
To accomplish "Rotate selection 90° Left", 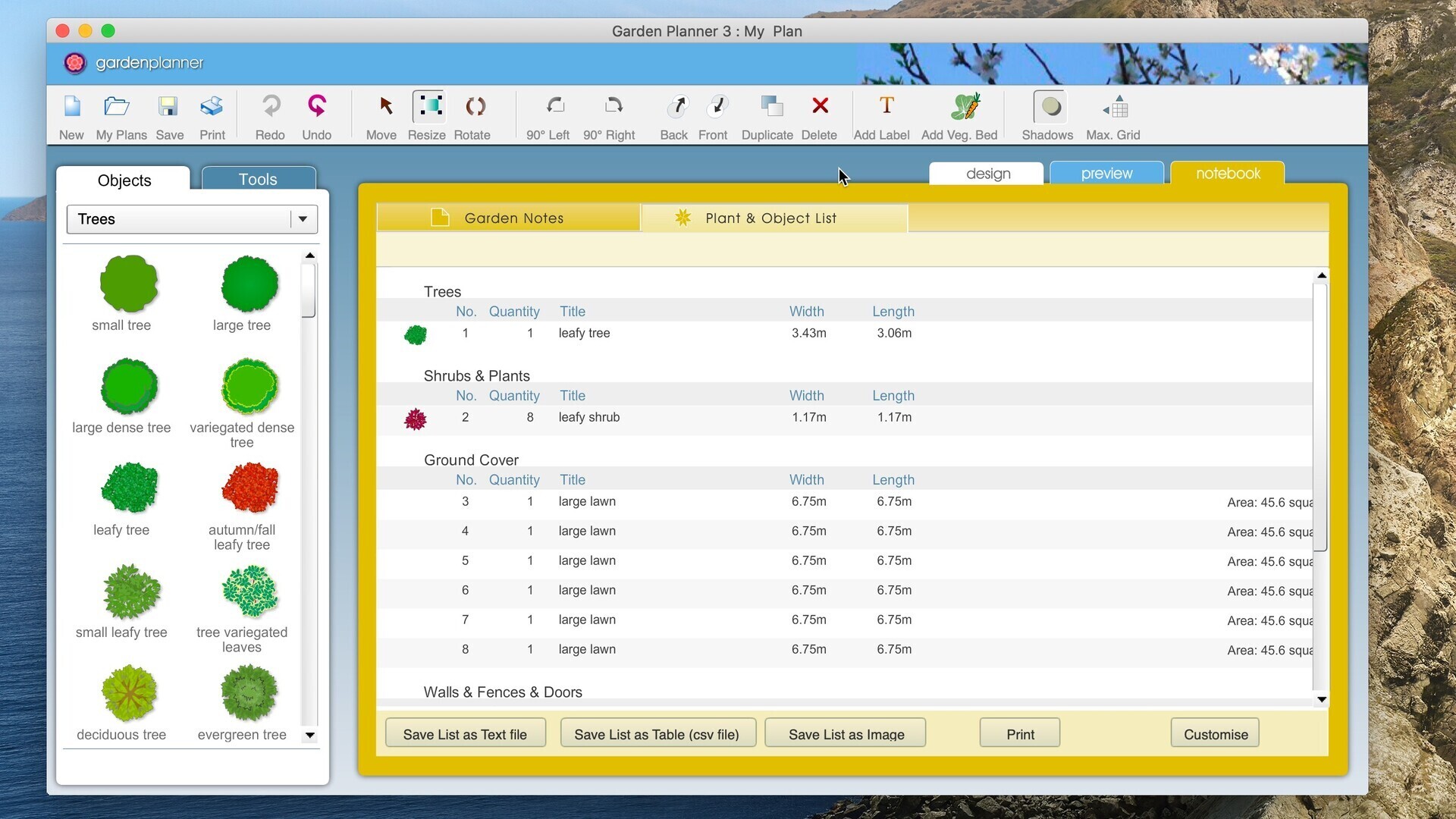I will [555, 107].
